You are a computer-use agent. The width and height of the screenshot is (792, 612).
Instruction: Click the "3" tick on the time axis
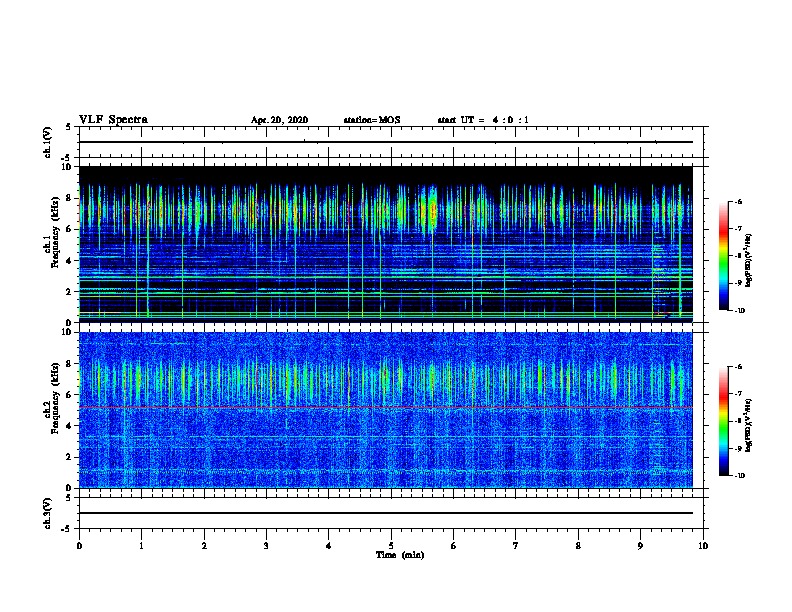[266, 546]
